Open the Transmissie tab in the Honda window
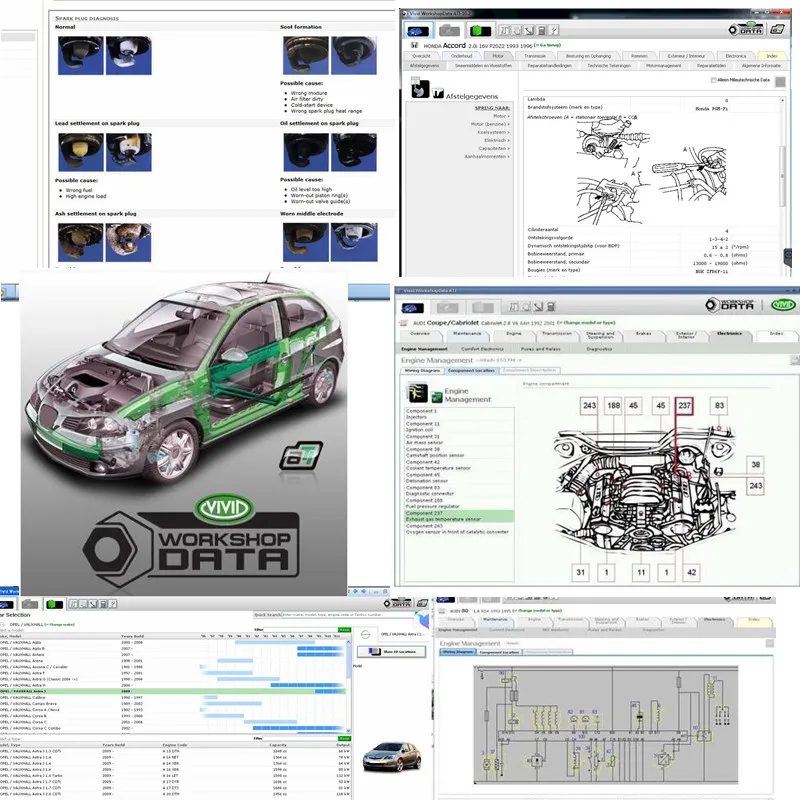 click(x=535, y=56)
